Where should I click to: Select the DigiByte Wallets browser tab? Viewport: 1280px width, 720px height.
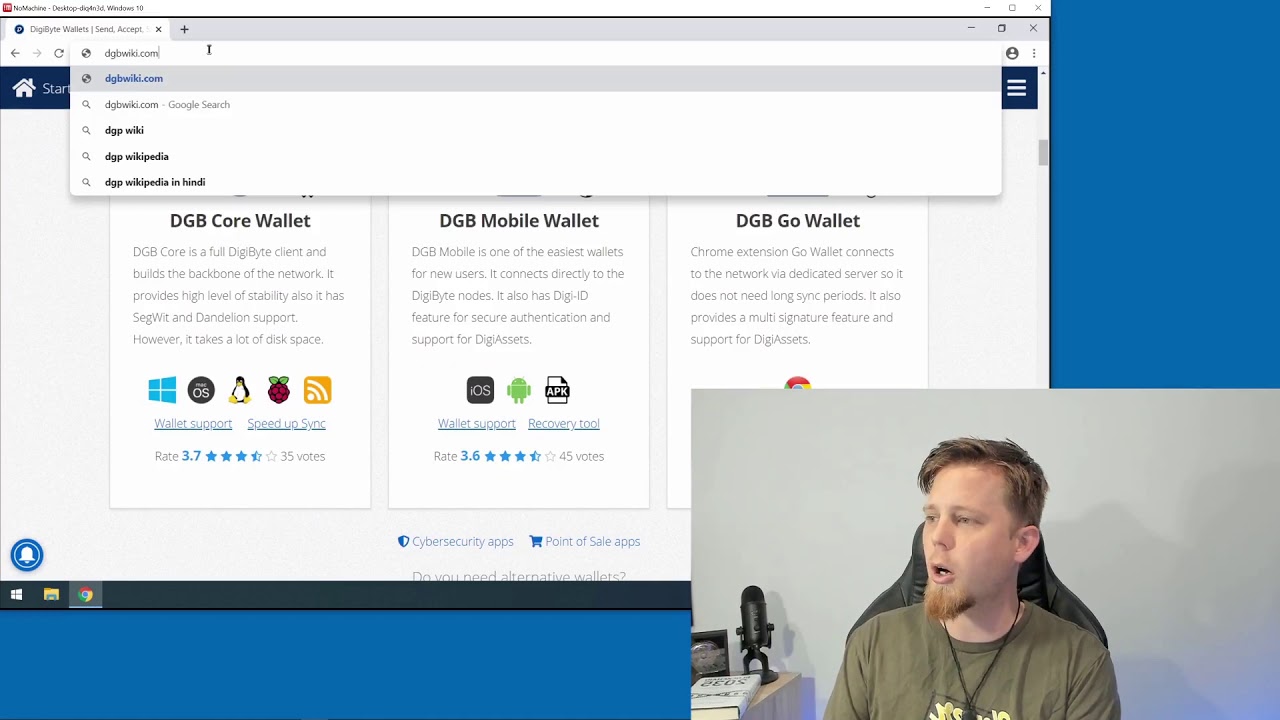coord(88,29)
